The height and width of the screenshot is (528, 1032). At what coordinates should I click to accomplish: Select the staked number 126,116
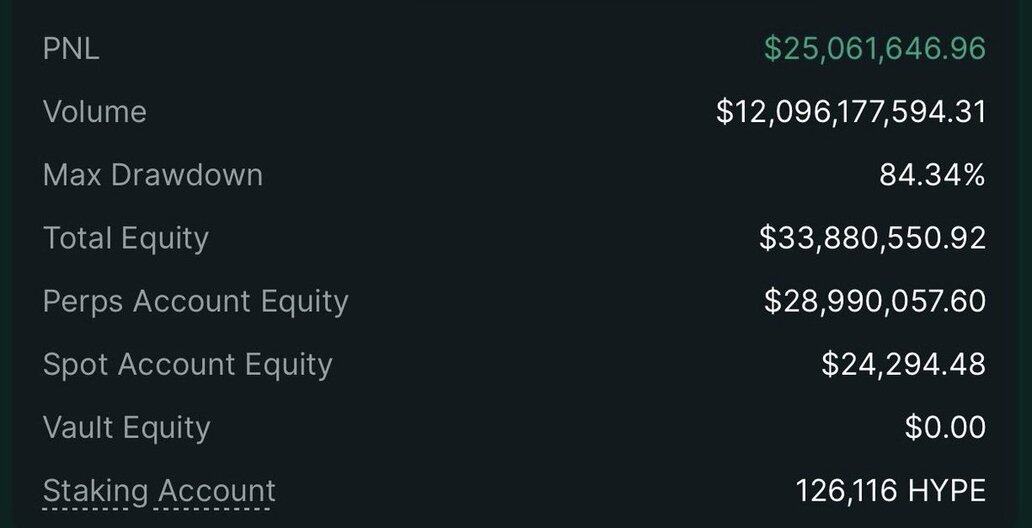pos(847,491)
